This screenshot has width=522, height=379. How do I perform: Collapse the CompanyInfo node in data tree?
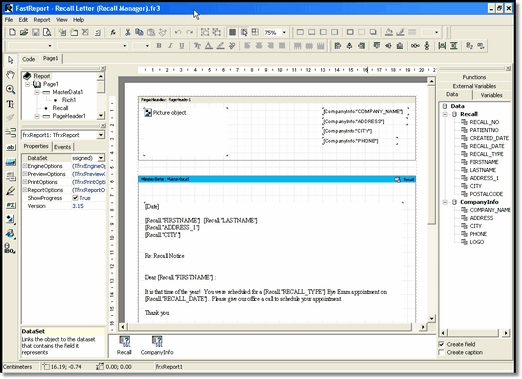coord(445,202)
